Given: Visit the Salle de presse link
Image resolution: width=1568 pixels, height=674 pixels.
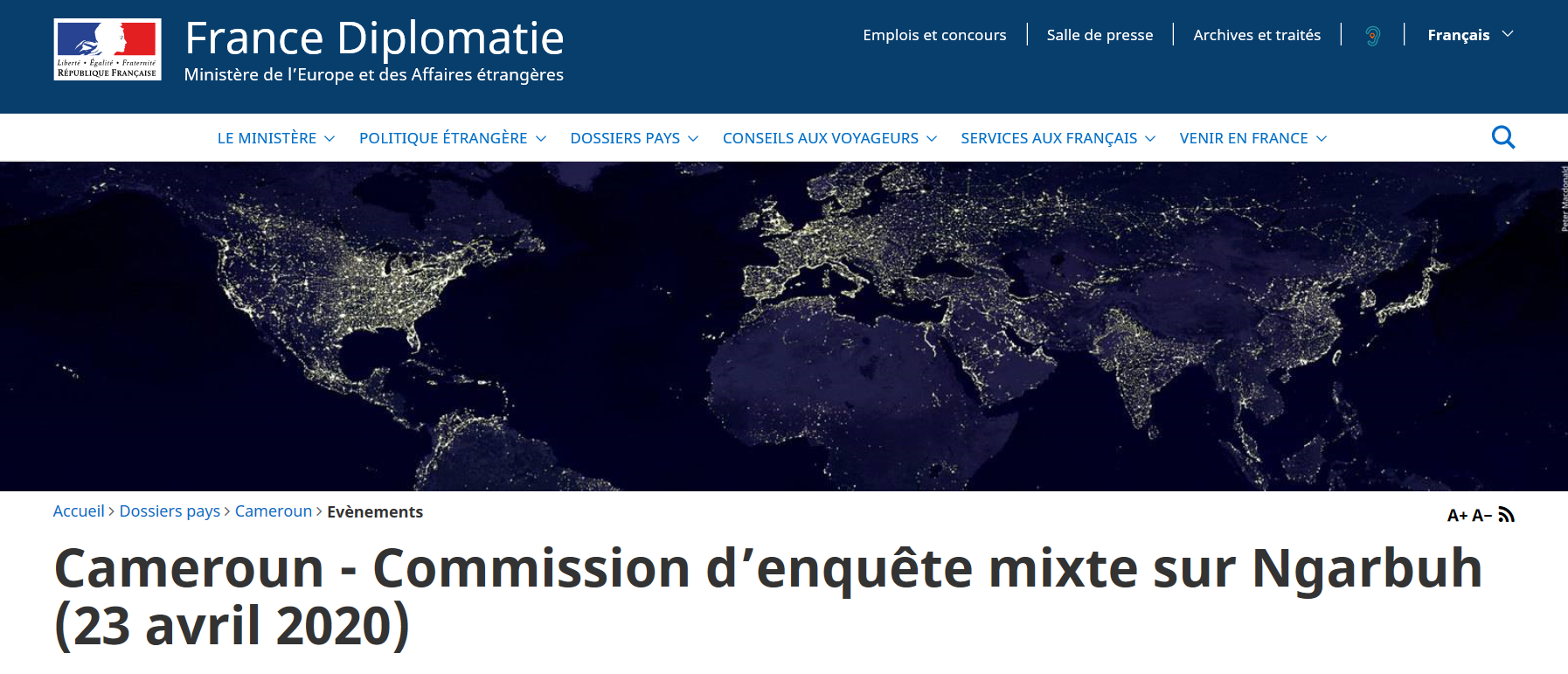Looking at the screenshot, I should (1100, 35).
